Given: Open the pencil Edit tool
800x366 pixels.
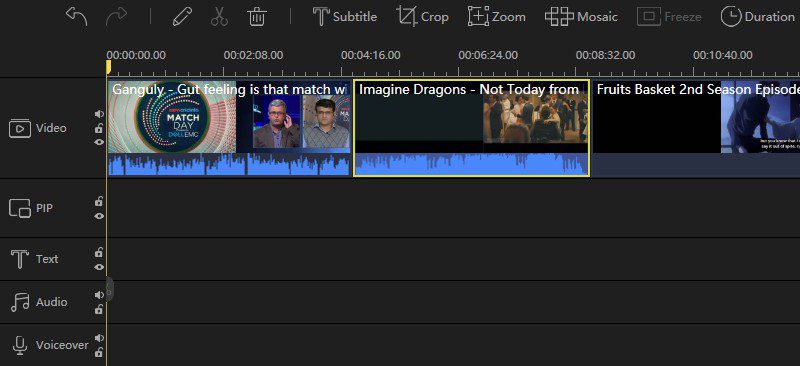Looking at the screenshot, I should pyautogui.click(x=182, y=17).
